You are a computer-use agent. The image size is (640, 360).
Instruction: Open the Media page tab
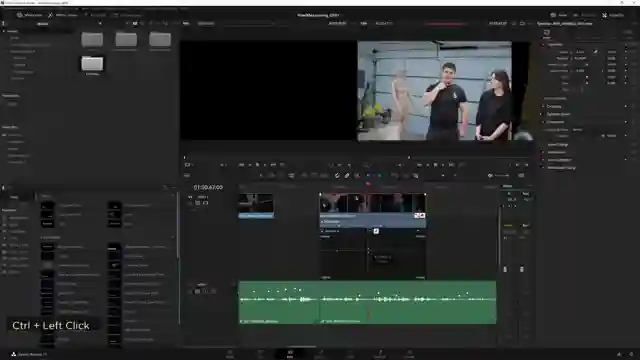(230, 353)
